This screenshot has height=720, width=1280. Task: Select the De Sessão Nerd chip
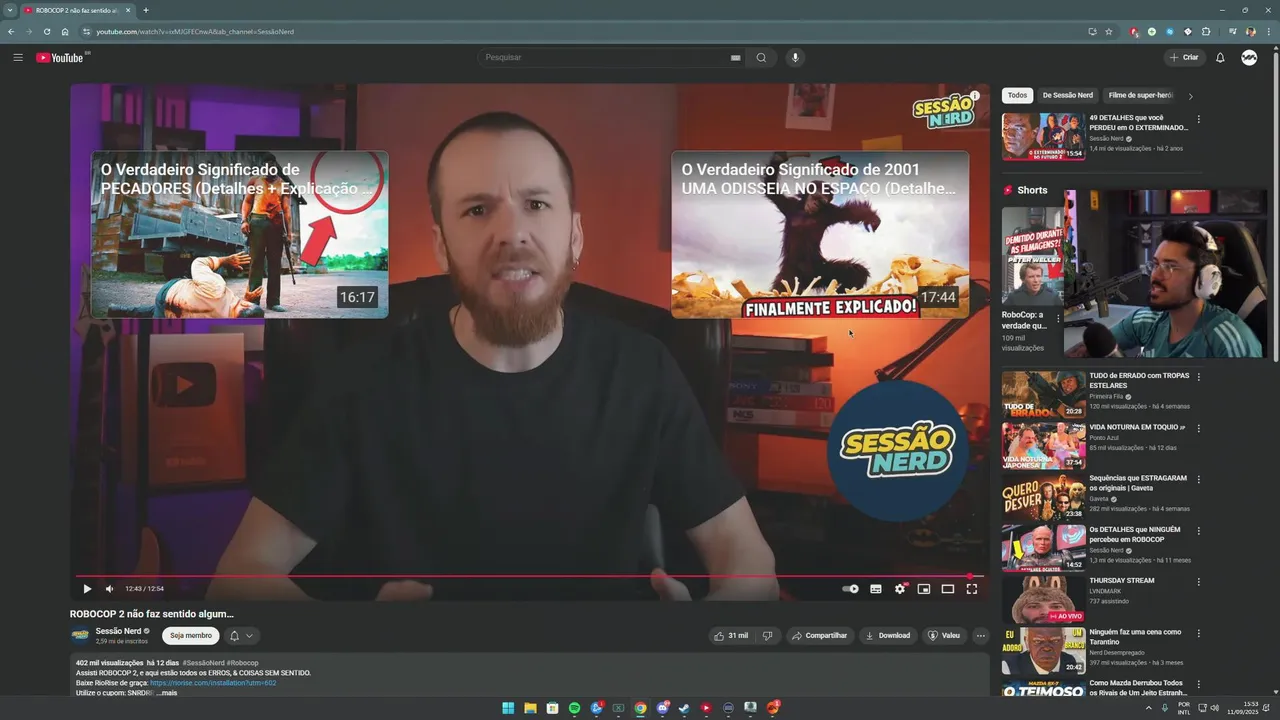point(1067,95)
